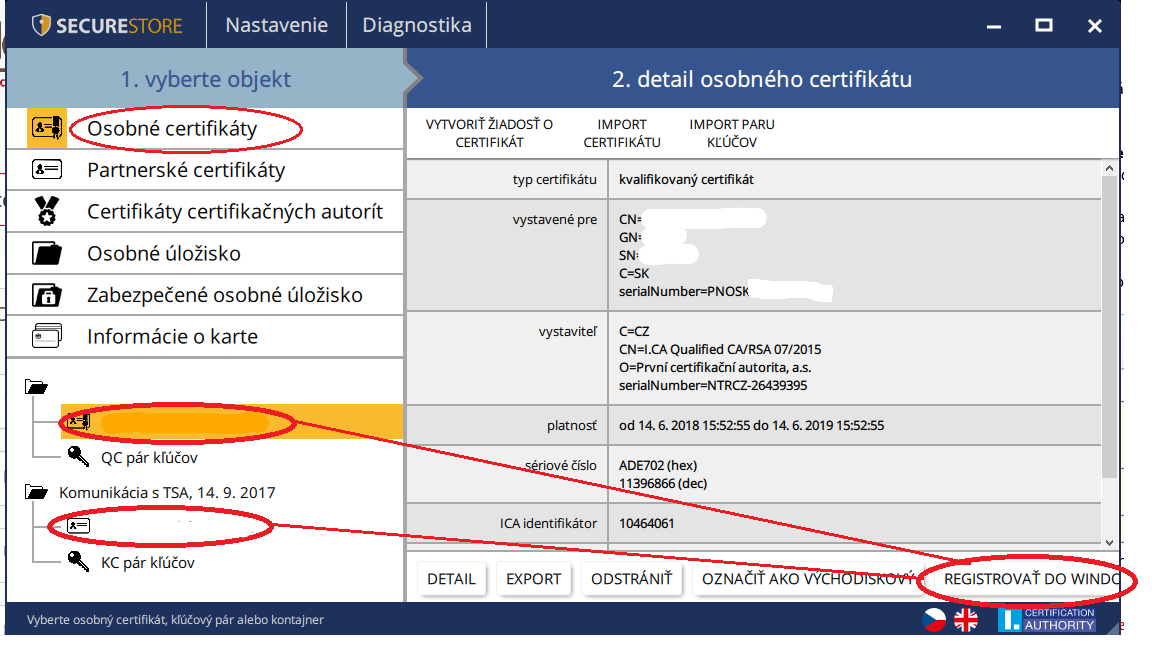Click the Partnerské certifikáty icon

pos(46,170)
